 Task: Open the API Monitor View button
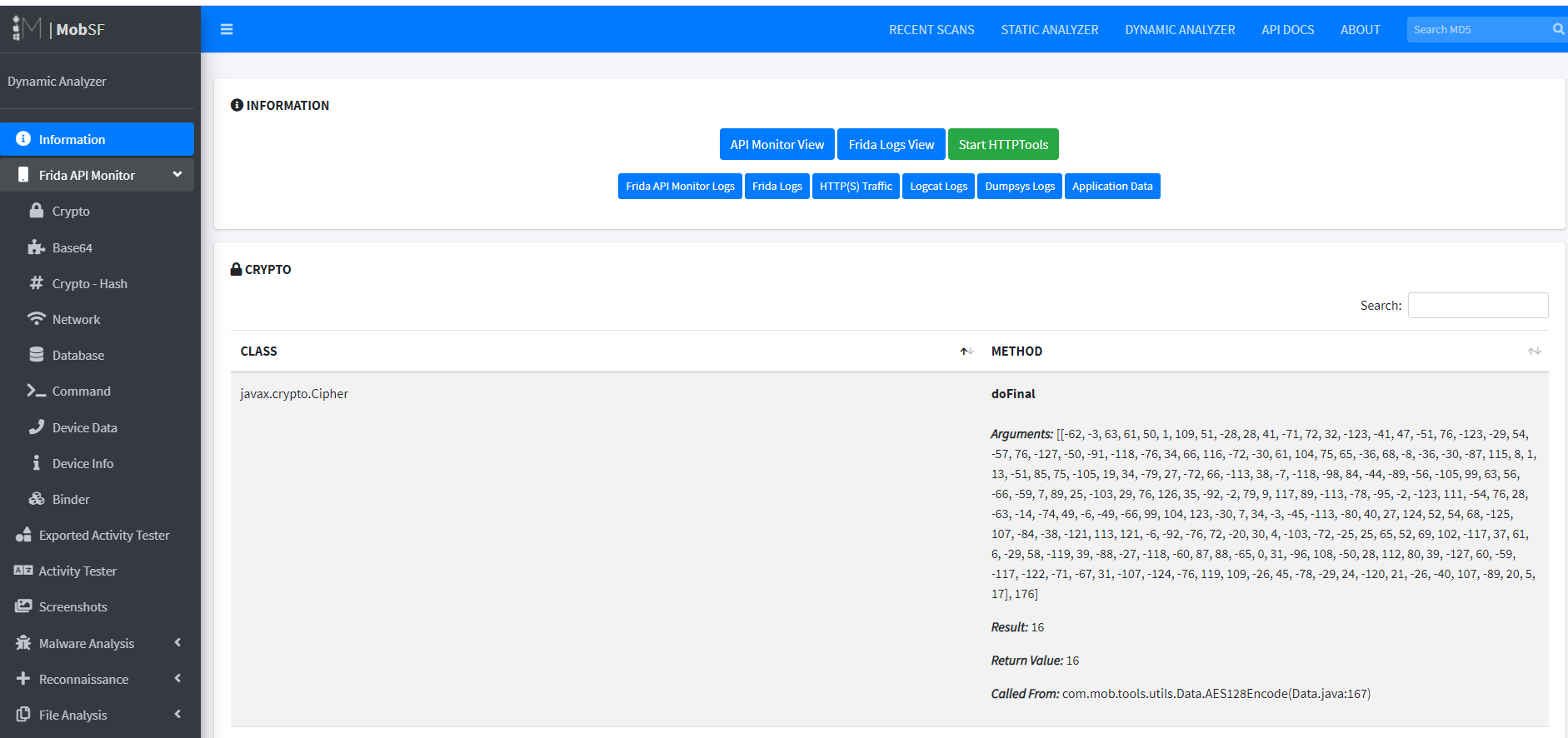(777, 144)
